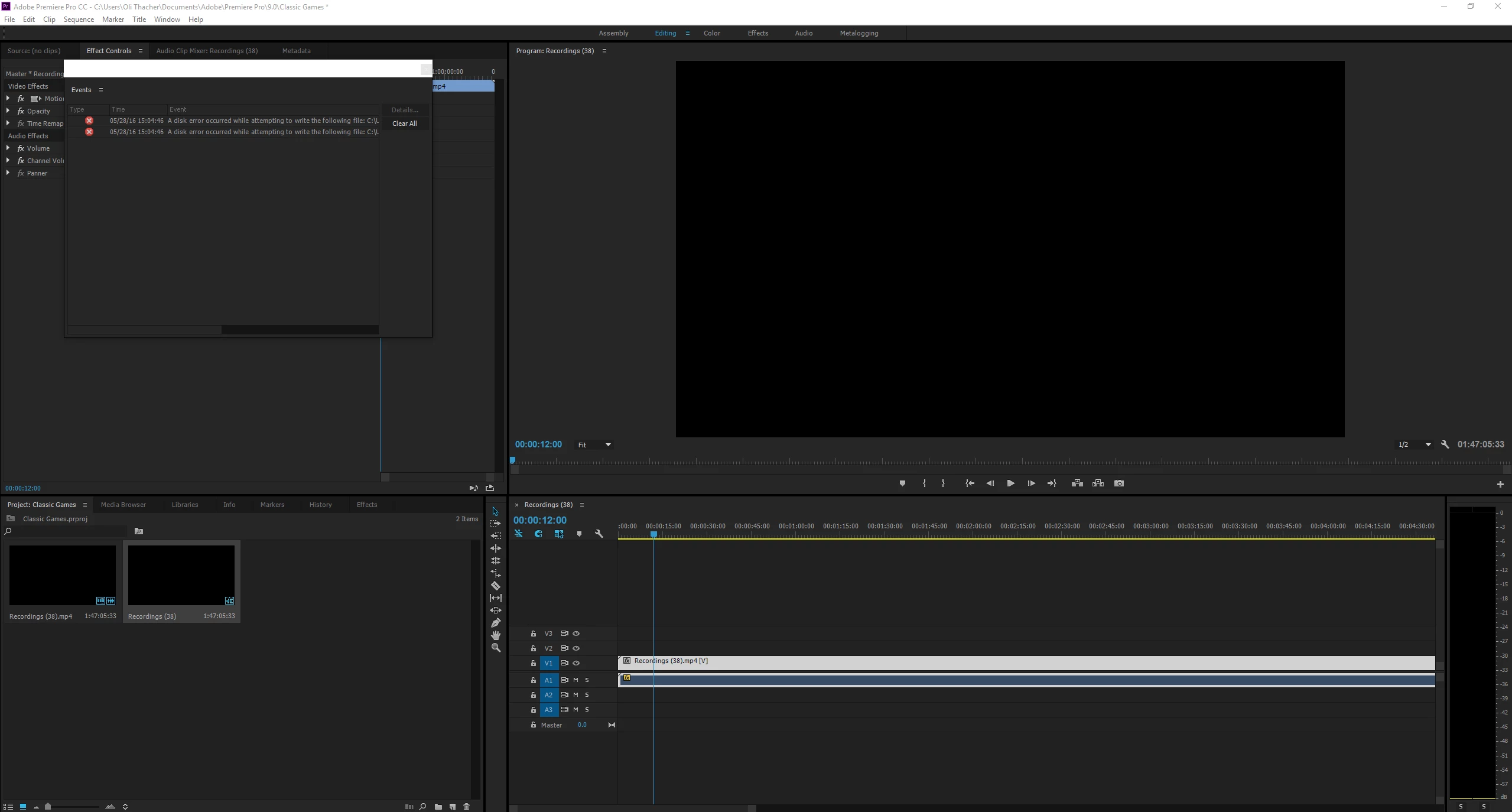The image size is (1512, 812).
Task: Open the Fit zoom level dropdown
Action: (x=594, y=445)
